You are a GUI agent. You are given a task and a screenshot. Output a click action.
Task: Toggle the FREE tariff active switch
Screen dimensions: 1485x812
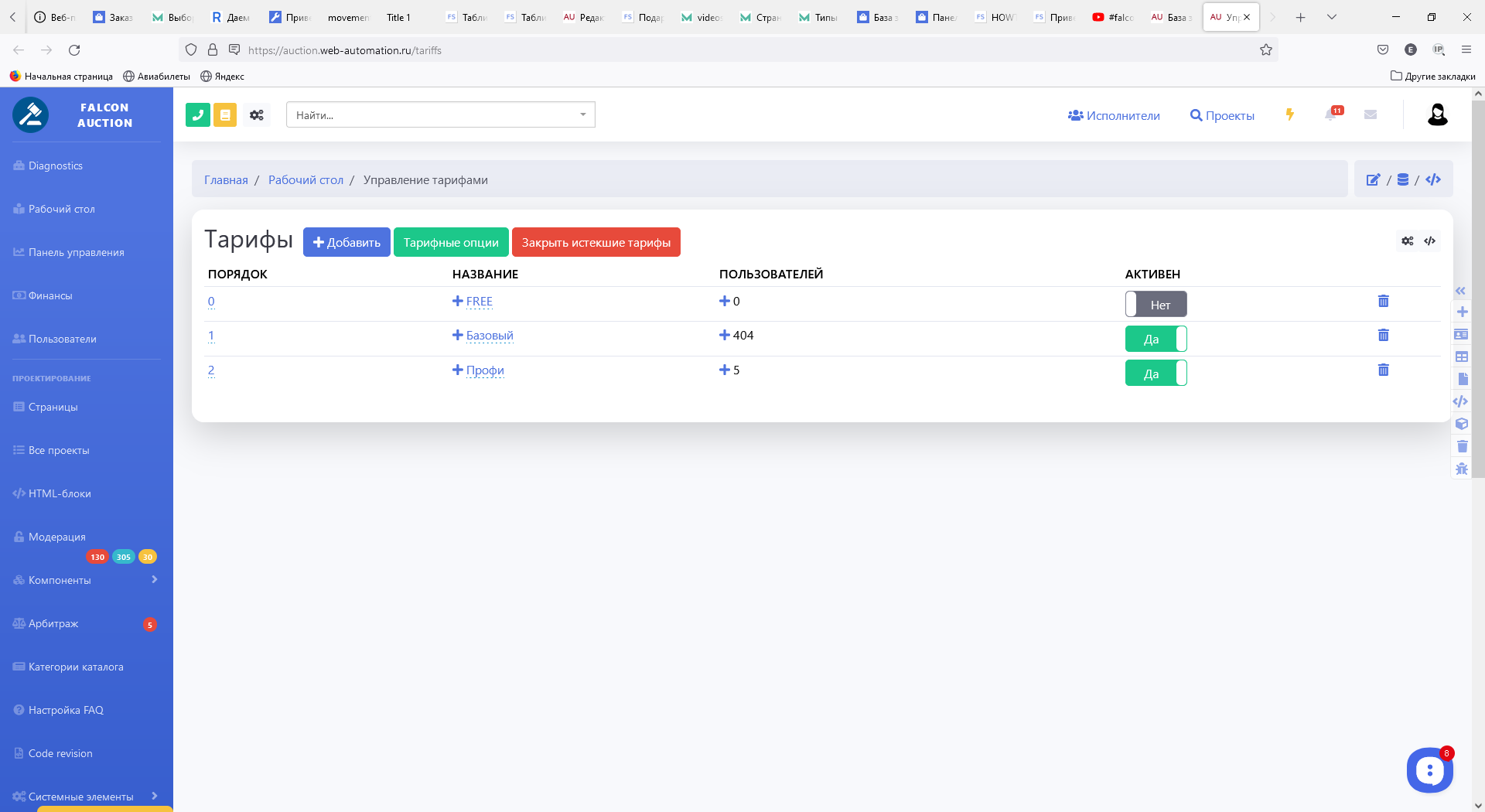[1156, 304]
